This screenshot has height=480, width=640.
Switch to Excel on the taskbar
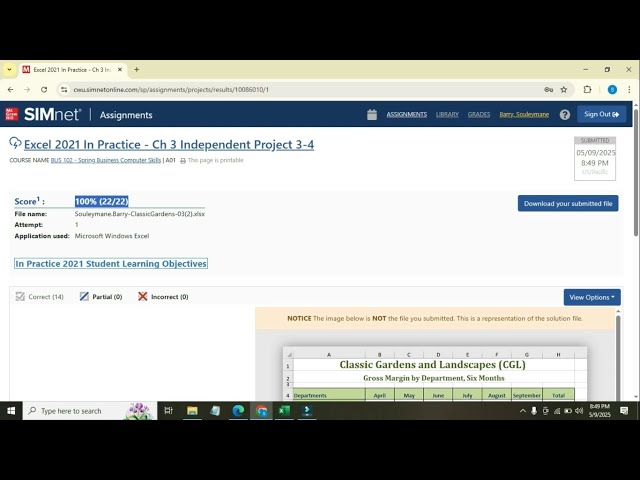click(284, 411)
